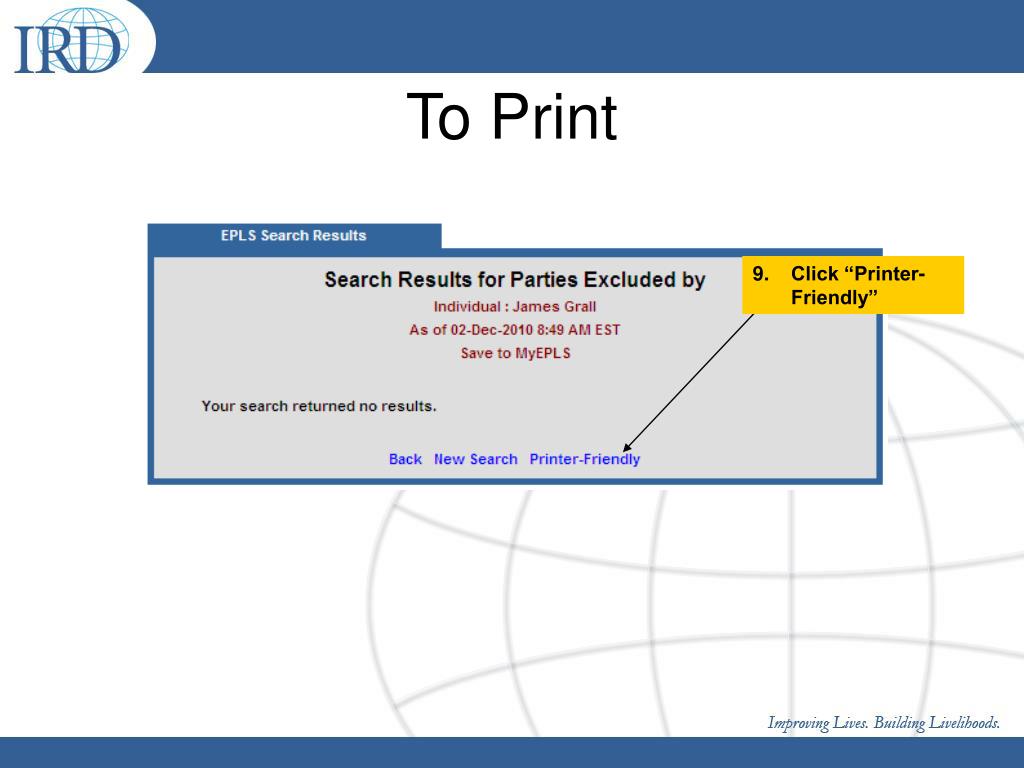Click "Individual : James Grall" text
The height and width of the screenshot is (768, 1024).
[515, 306]
